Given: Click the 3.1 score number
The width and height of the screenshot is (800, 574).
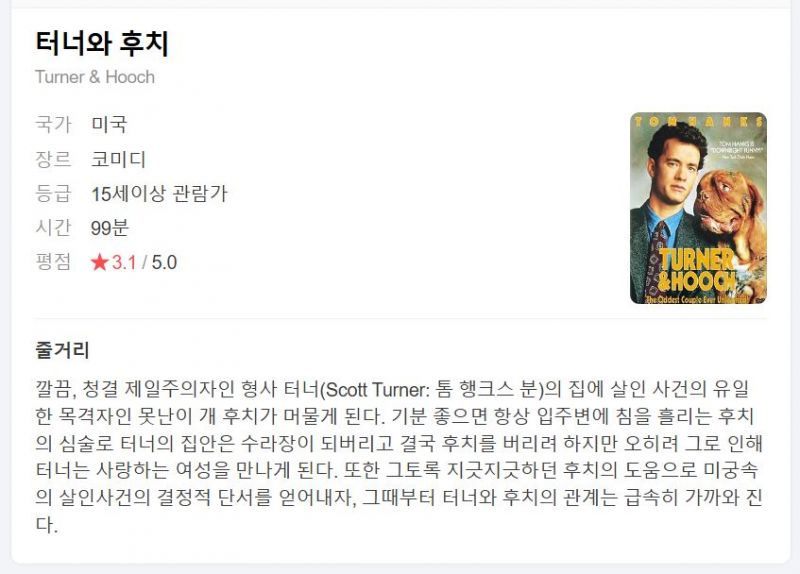Looking at the screenshot, I should pyautogui.click(x=124, y=262).
